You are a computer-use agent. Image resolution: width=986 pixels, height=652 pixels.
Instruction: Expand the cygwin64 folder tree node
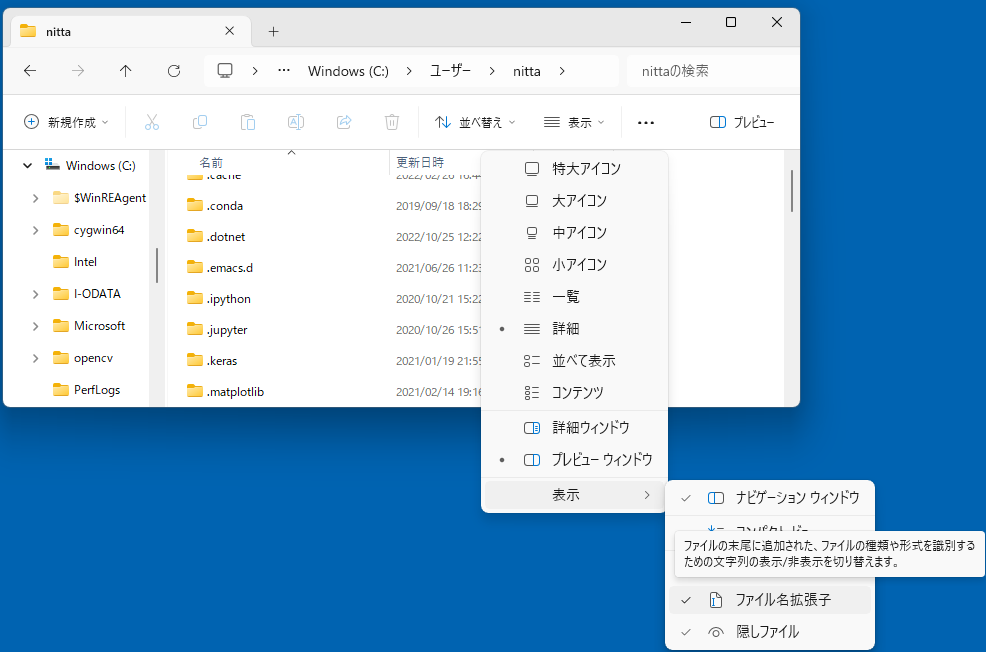click(x=36, y=230)
